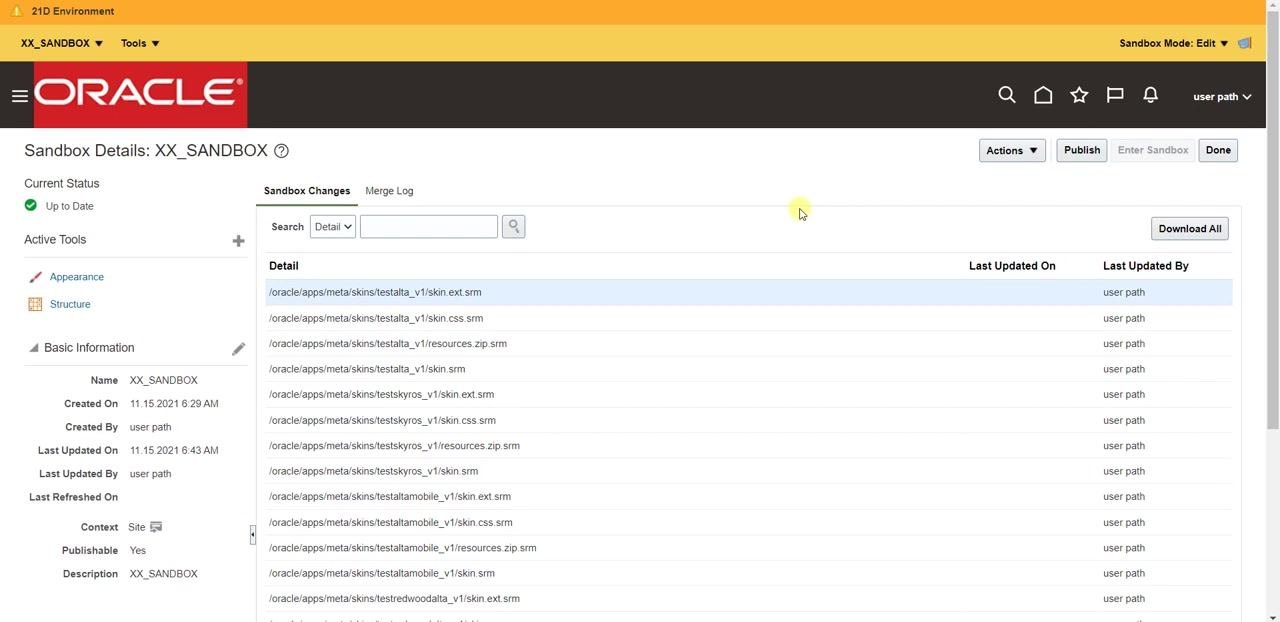Click the Done button
This screenshot has height=622, width=1280.
tap(1218, 150)
